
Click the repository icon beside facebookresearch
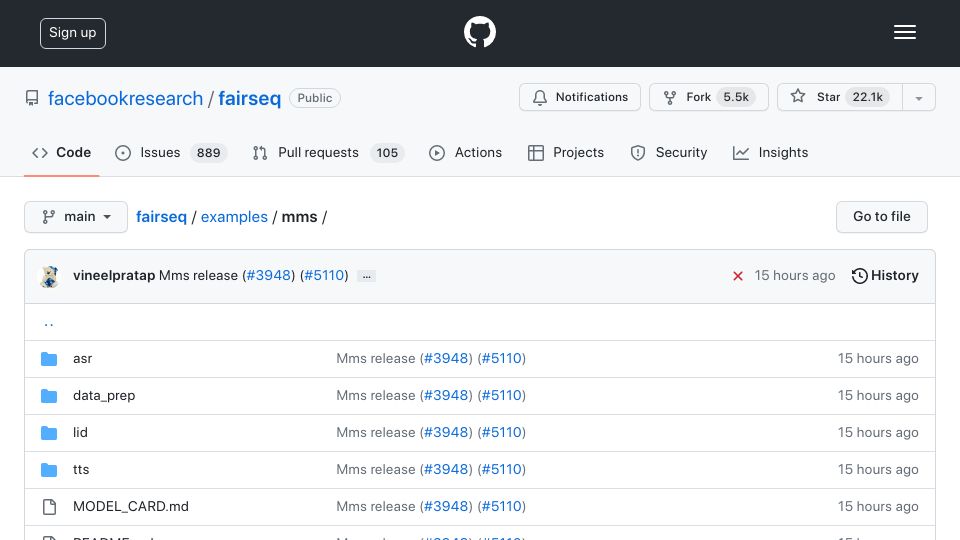pos(32,98)
